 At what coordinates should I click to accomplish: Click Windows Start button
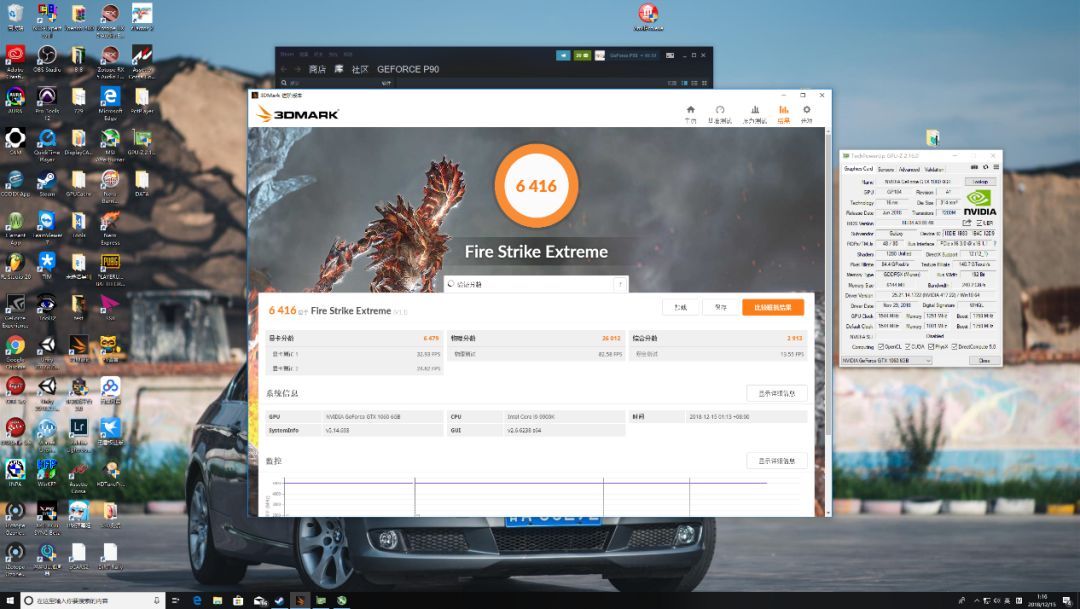10,601
